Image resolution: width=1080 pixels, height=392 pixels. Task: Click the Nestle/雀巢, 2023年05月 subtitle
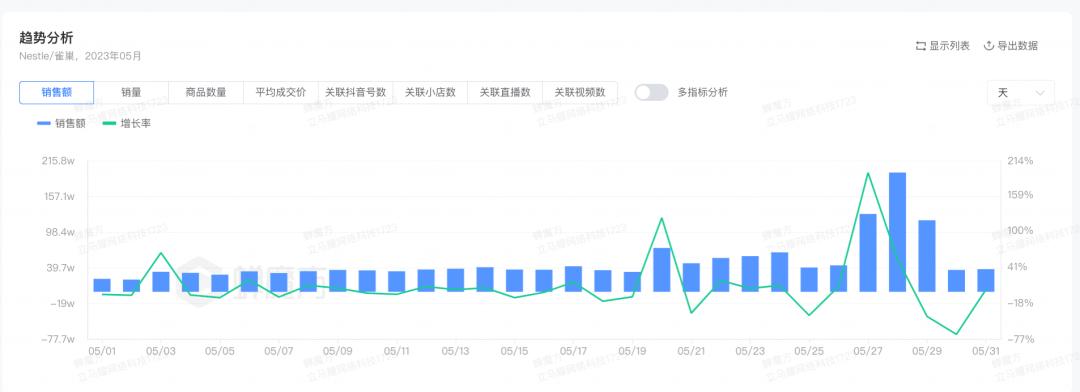[81, 56]
